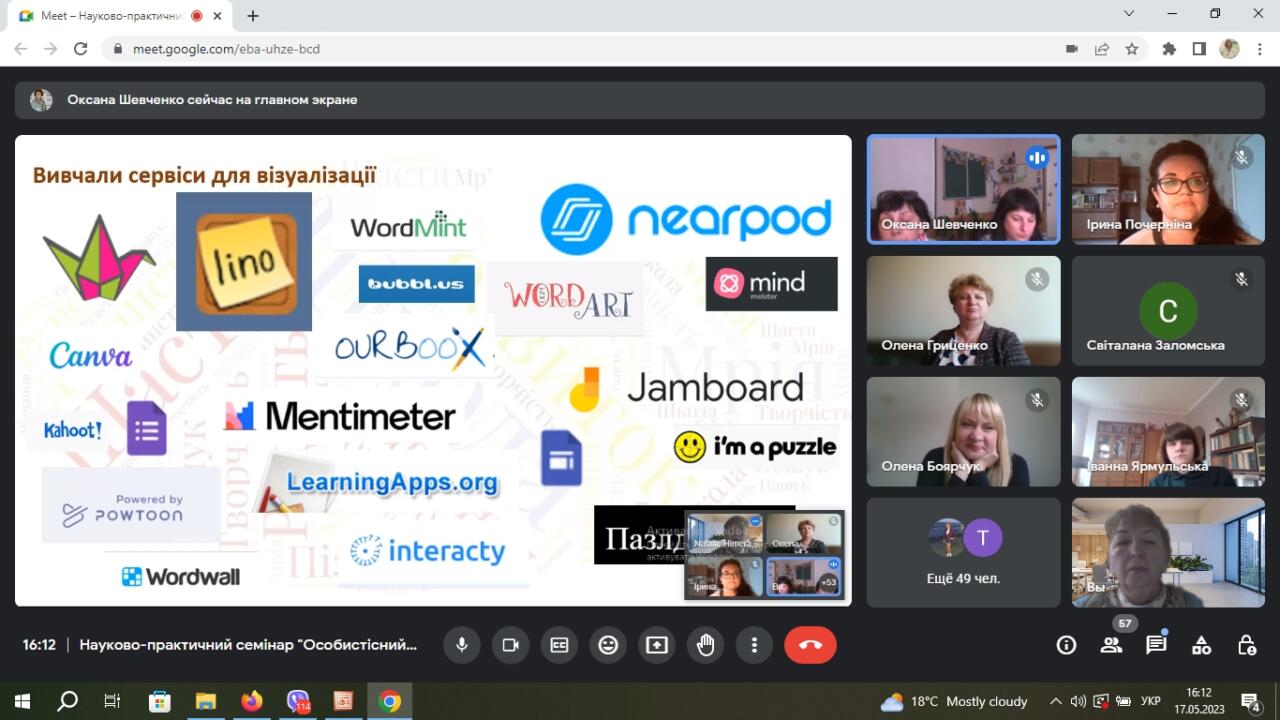The image size is (1280, 720).
Task: Open Windows notification center
Action: pyautogui.click(x=1250, y=701)
